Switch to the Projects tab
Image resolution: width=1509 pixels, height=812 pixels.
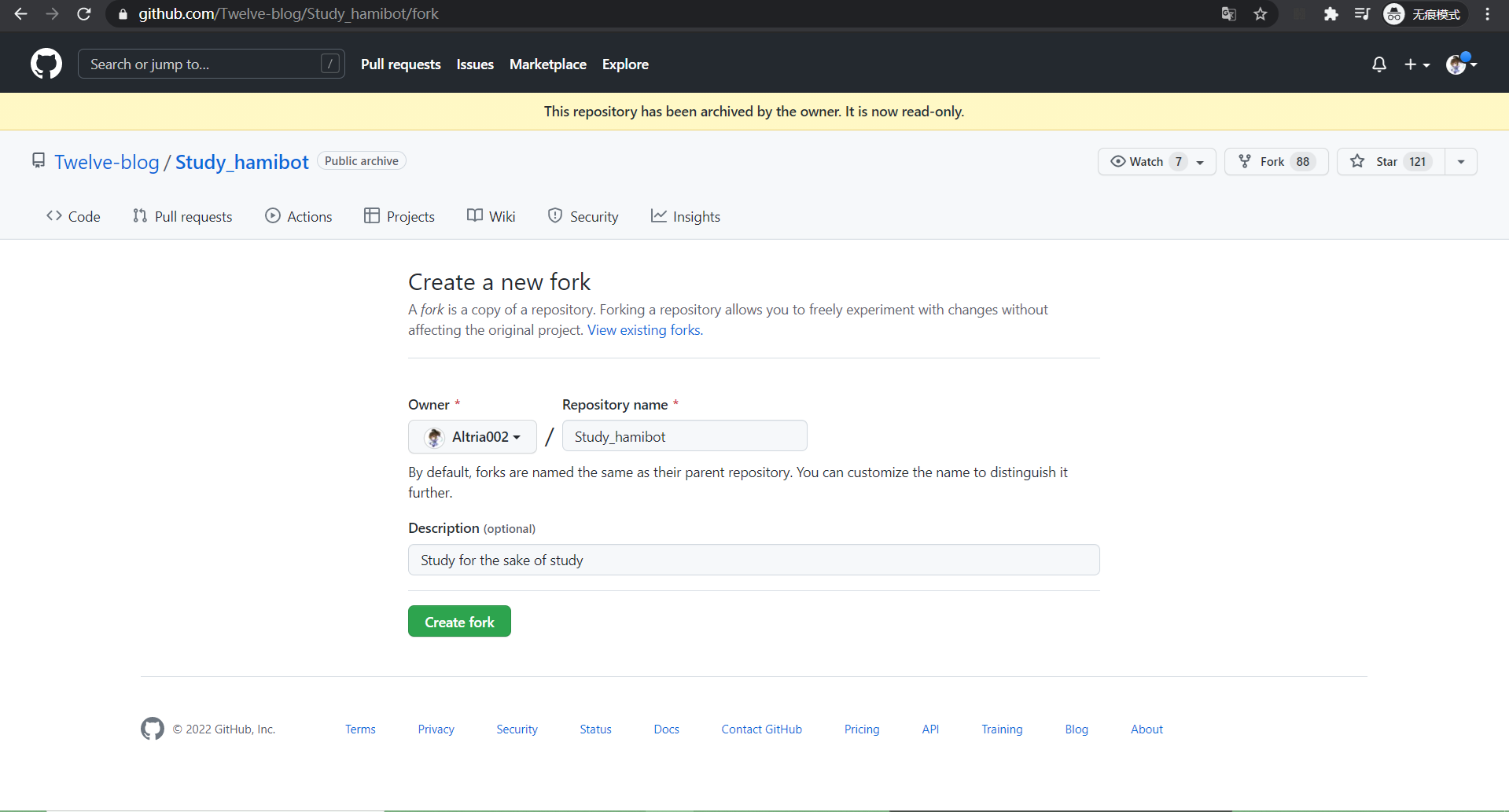point(399,216)
